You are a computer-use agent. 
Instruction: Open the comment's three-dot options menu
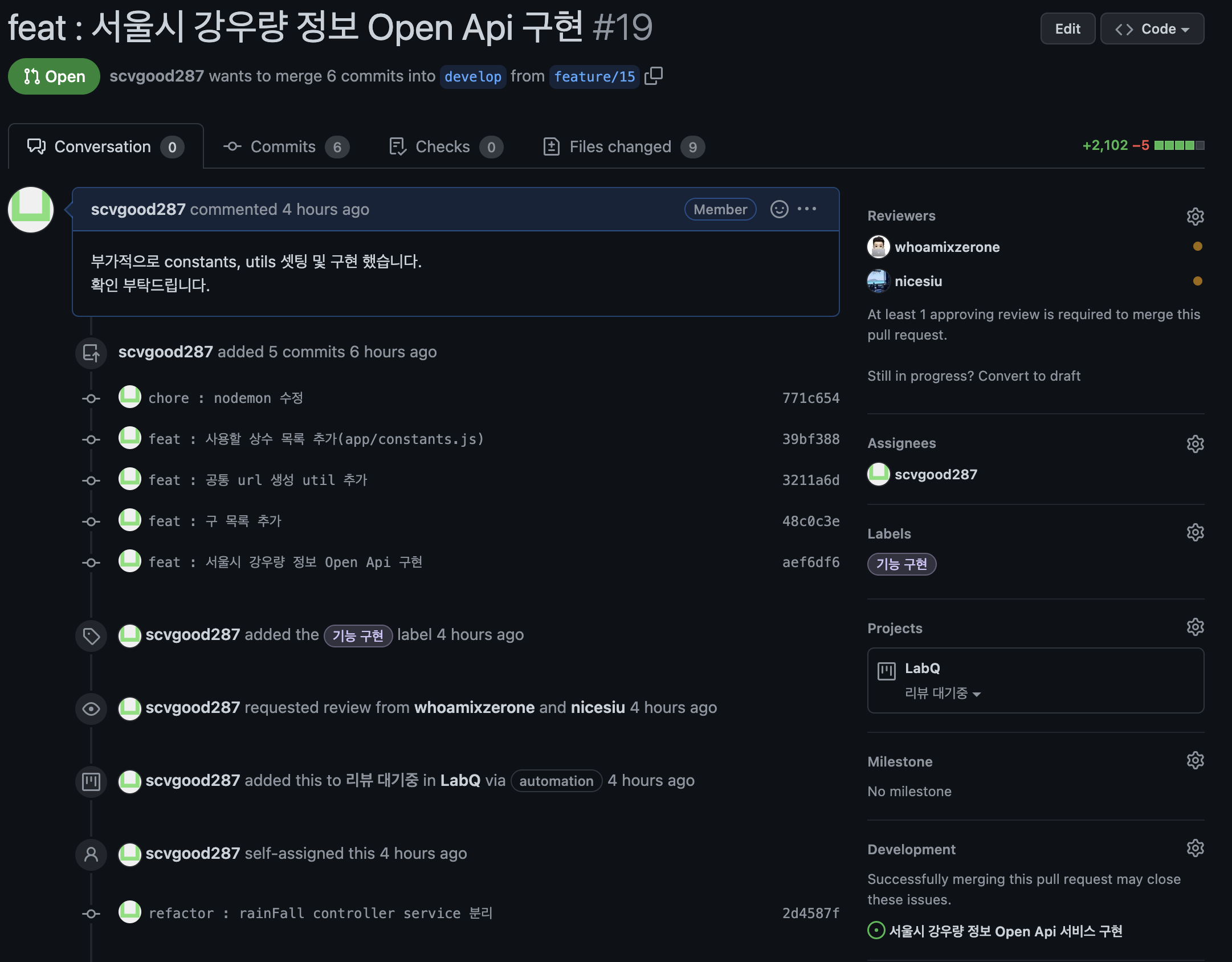click(x=807, y=209)
